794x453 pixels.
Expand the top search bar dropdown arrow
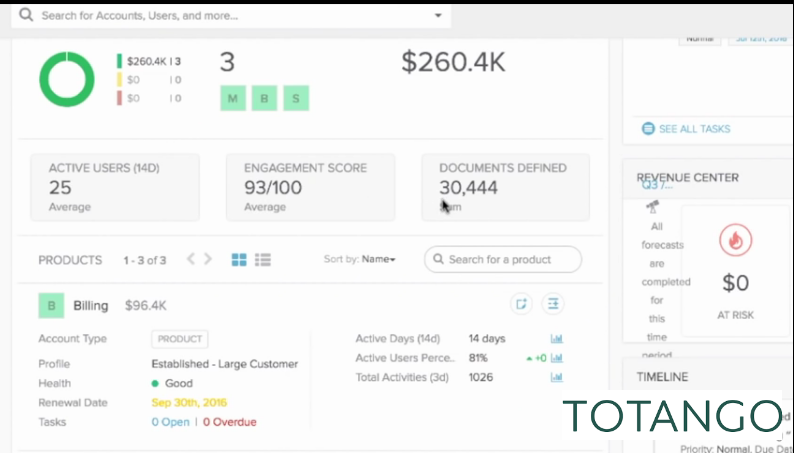[438, 16]
